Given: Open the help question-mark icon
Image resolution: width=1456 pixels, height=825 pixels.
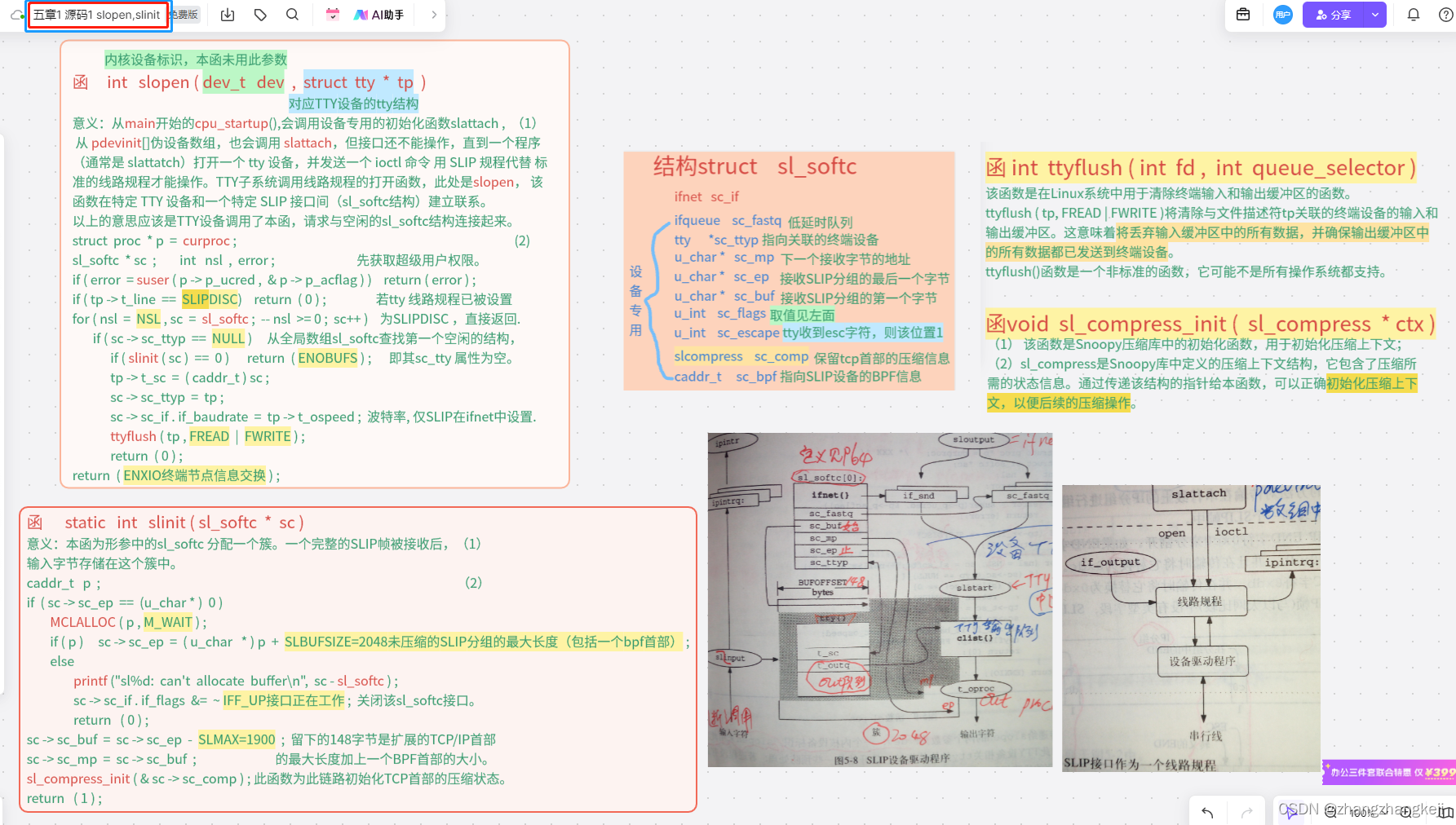Looking at the screenshot, I should point(1445,15).
